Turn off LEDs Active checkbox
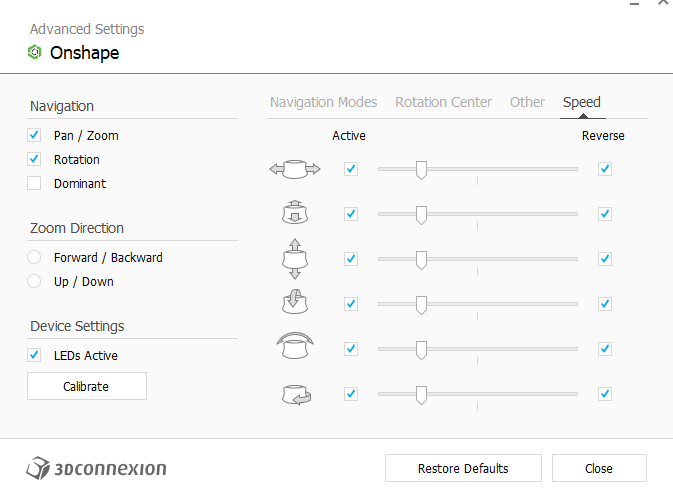This screenshot has height=492, width=673. coord(34,355)
